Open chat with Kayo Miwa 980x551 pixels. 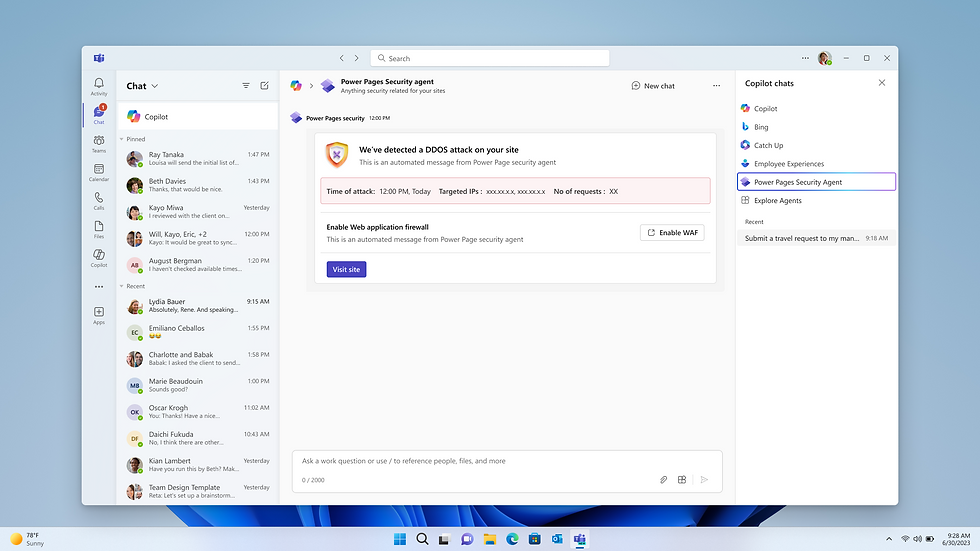click(198, 212)
